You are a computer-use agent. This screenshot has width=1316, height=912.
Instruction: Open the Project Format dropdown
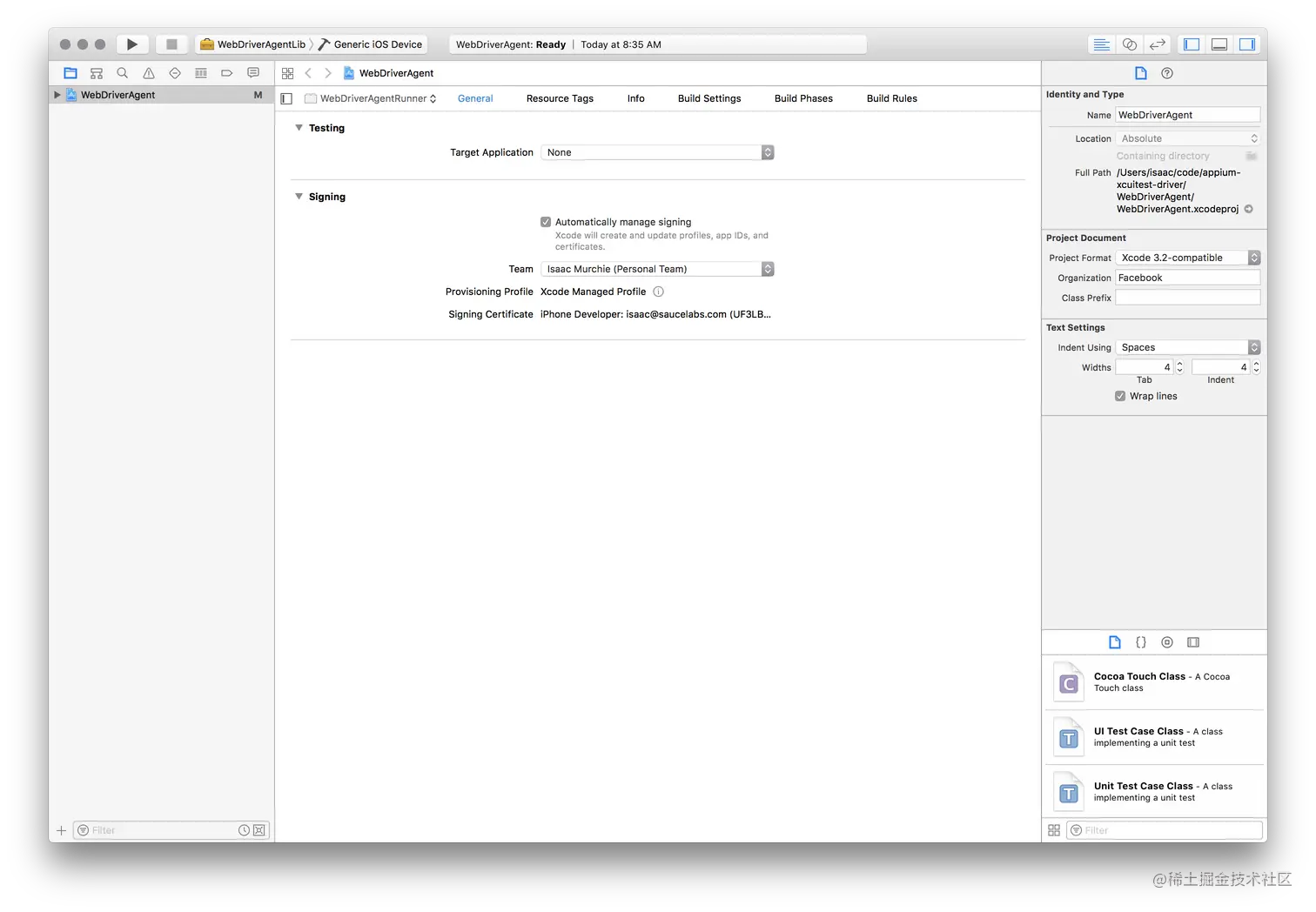tap(1188, 258)
